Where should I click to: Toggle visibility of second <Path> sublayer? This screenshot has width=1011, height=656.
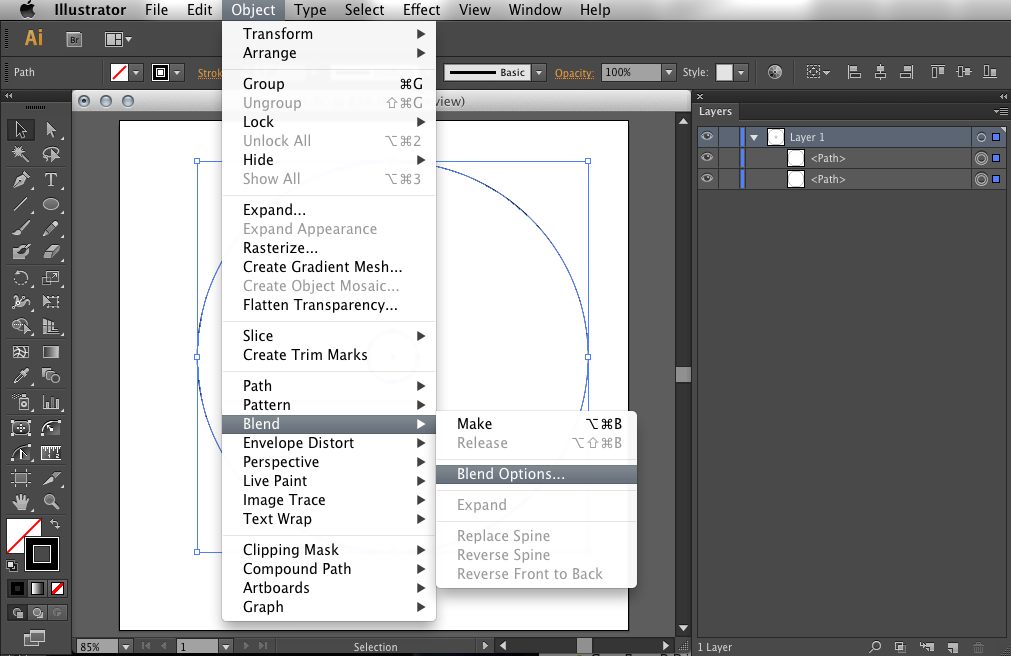coord(707,179)
